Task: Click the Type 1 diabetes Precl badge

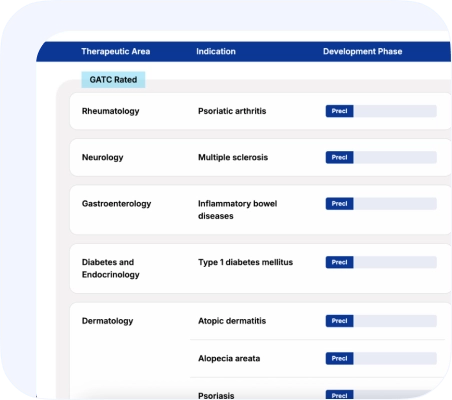Action: click(x=339, y=262)
